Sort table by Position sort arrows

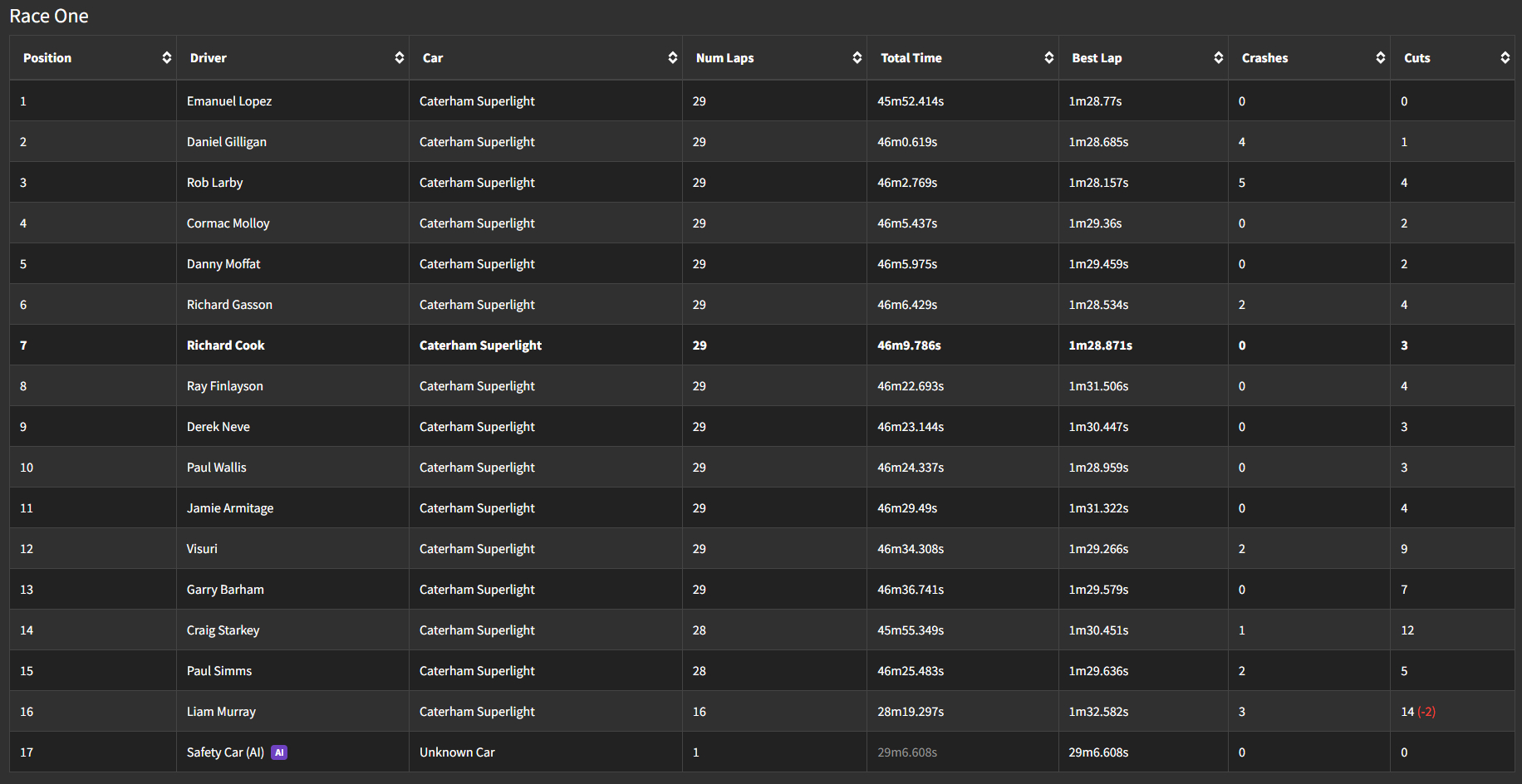click(x=167, y=58)
